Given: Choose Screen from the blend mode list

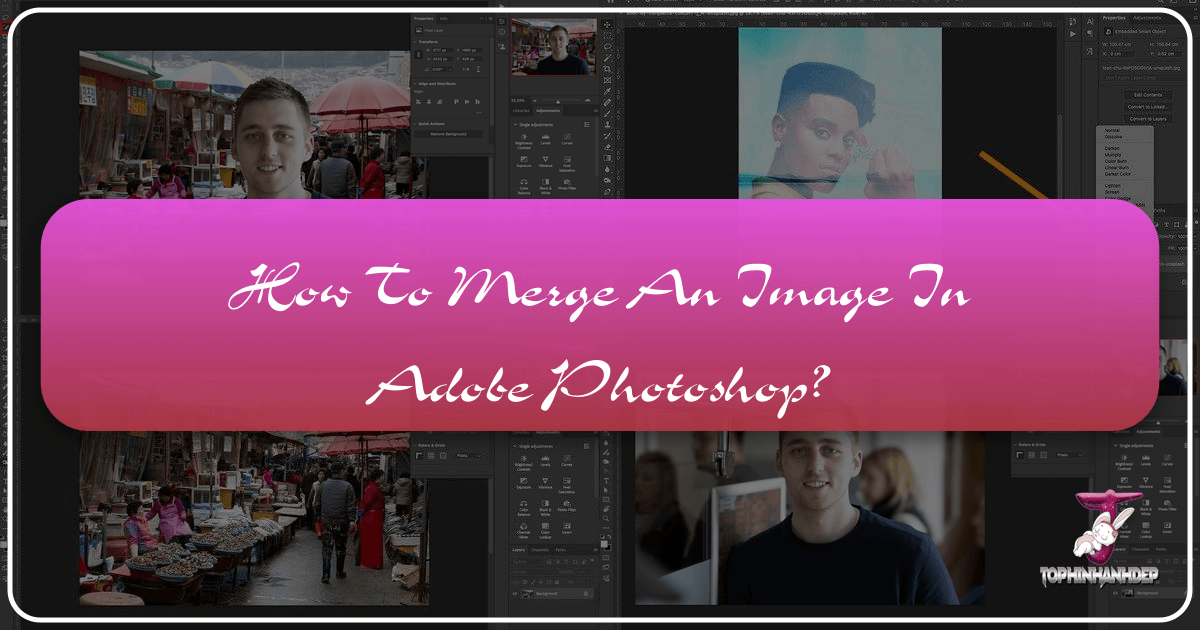Looking at the screenshot, I should (1110, 191).
